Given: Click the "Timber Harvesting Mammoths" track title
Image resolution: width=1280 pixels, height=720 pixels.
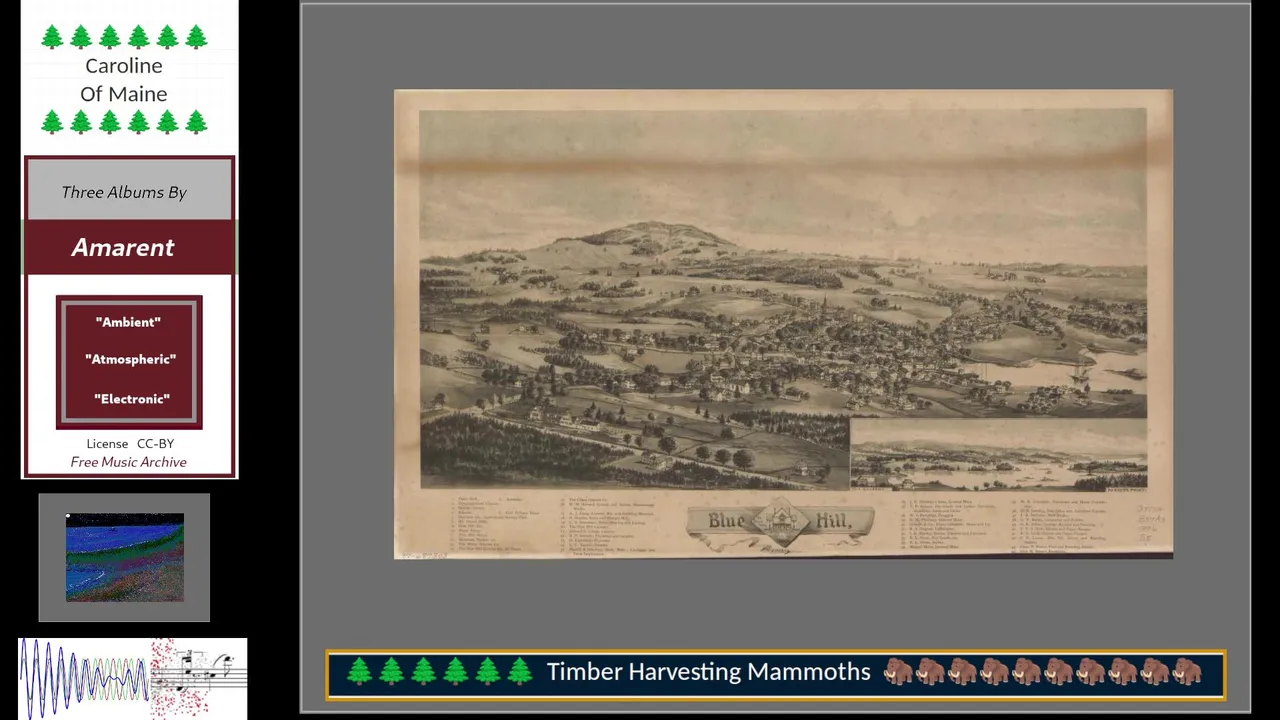Looking at the screenshot, I should pos(708,672).
